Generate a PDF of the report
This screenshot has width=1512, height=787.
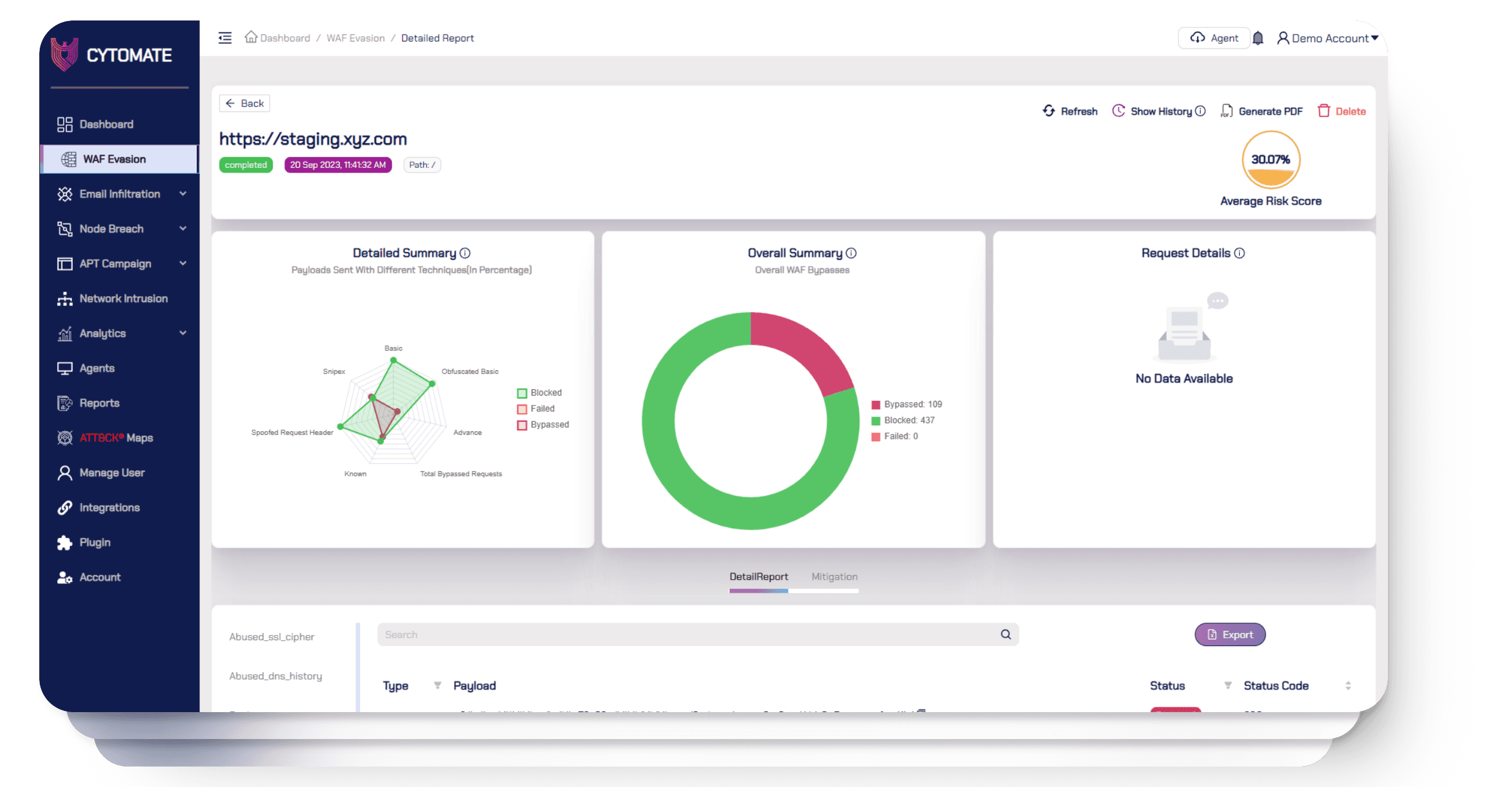(1261, 111)
